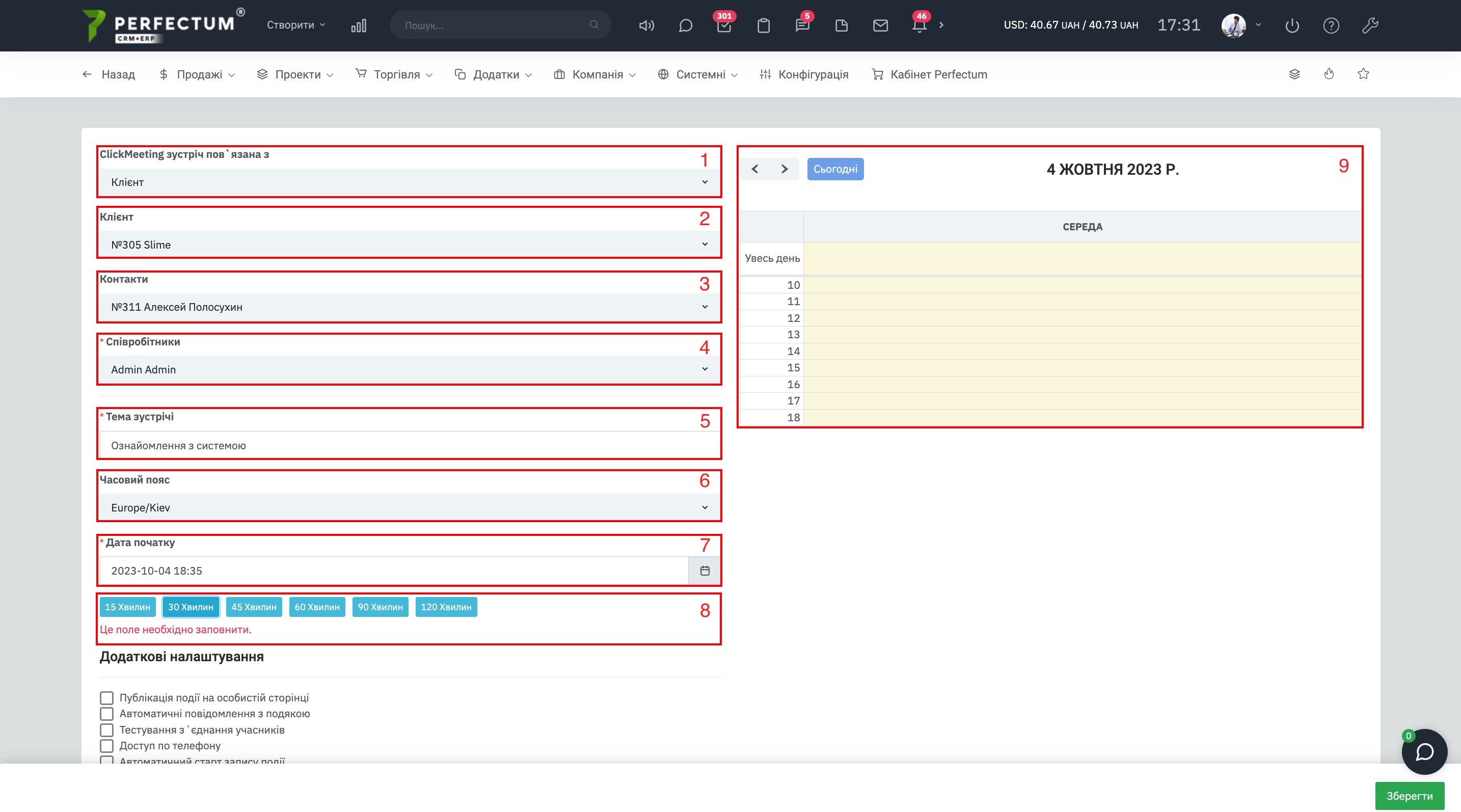
Task: Check automatic thank-you messages option
Action: [106, 713]
